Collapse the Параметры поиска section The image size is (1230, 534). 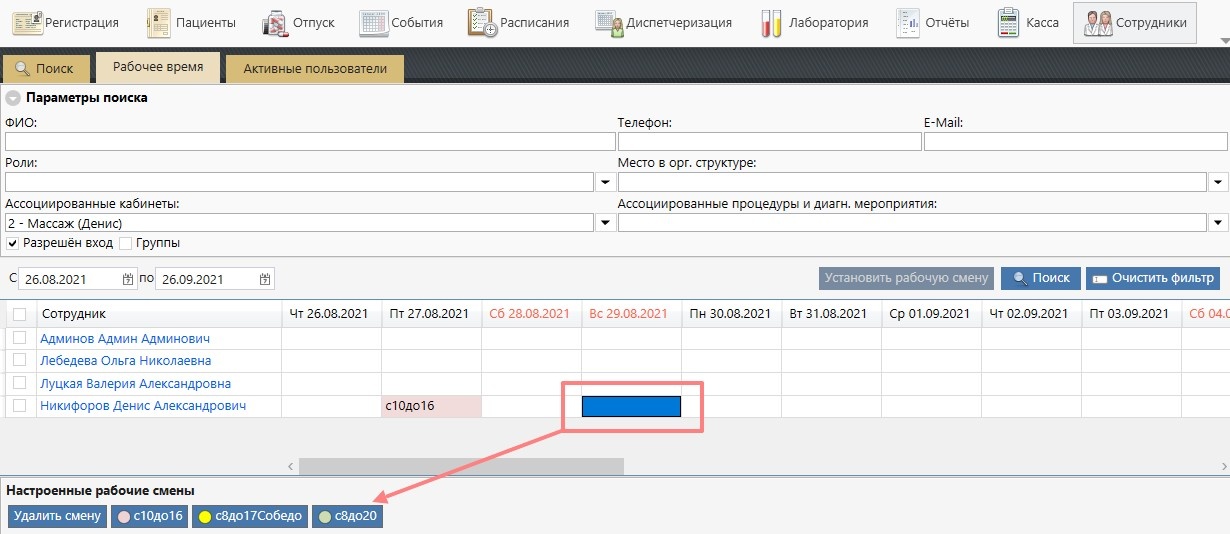[x=13, y=98]
